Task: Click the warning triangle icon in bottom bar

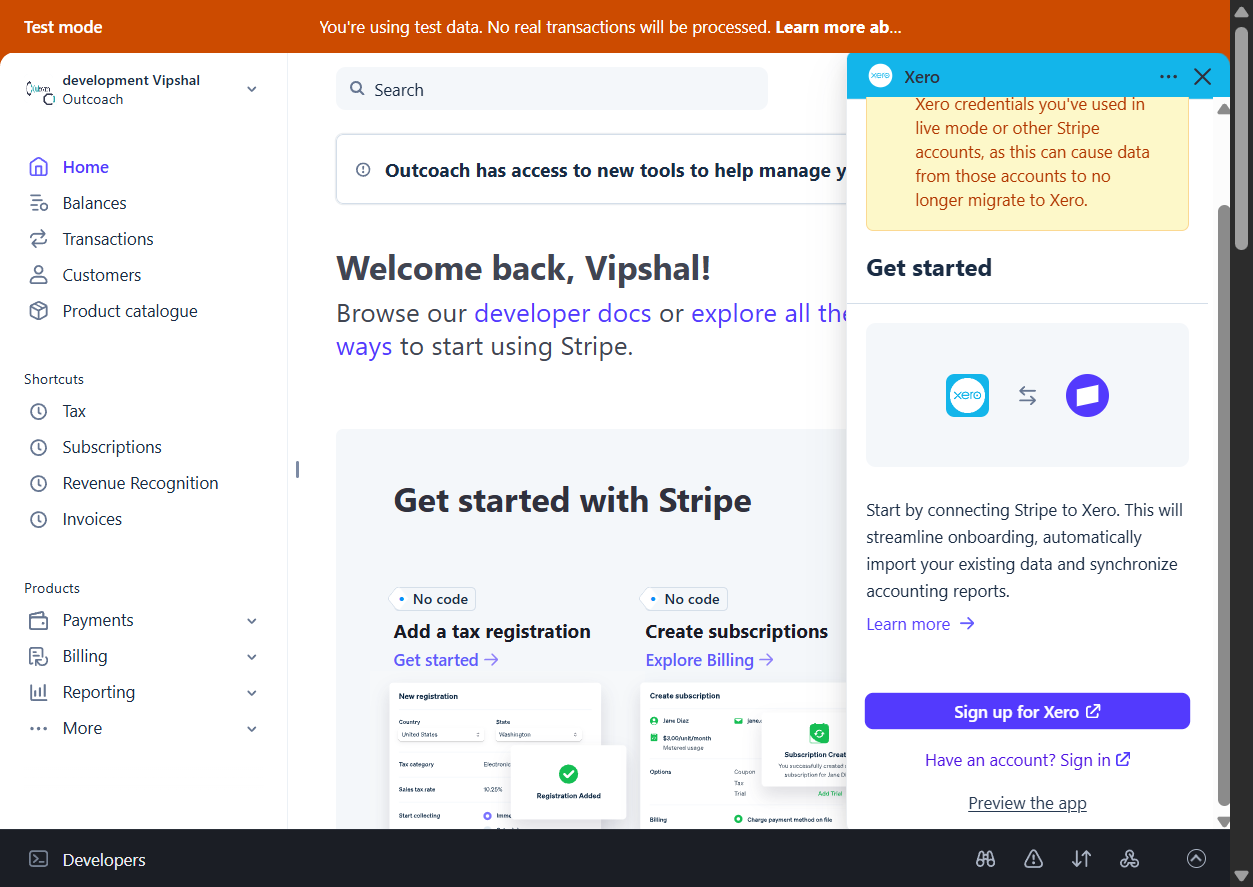Action: tap(1033, 858)
